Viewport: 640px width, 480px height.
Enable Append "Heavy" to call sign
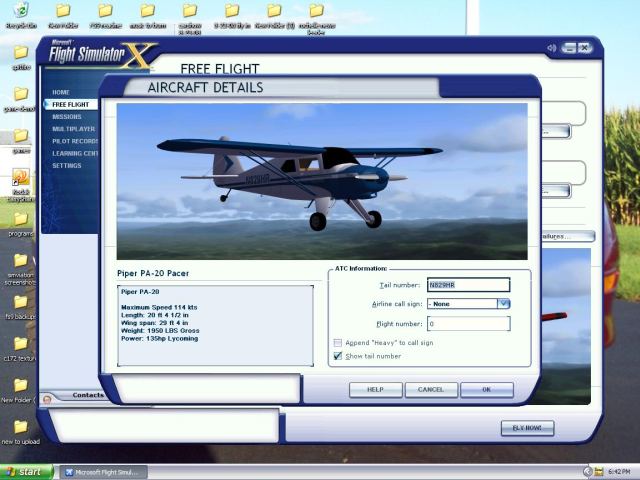click(x=338, y=343)
